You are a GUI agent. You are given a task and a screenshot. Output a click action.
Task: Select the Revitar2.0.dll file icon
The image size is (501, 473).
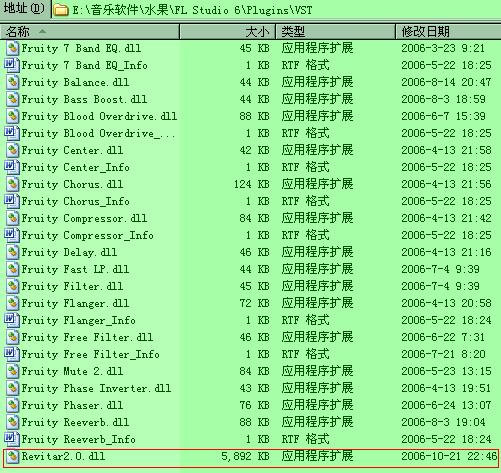pyautogui.click(x=12, y=456)
